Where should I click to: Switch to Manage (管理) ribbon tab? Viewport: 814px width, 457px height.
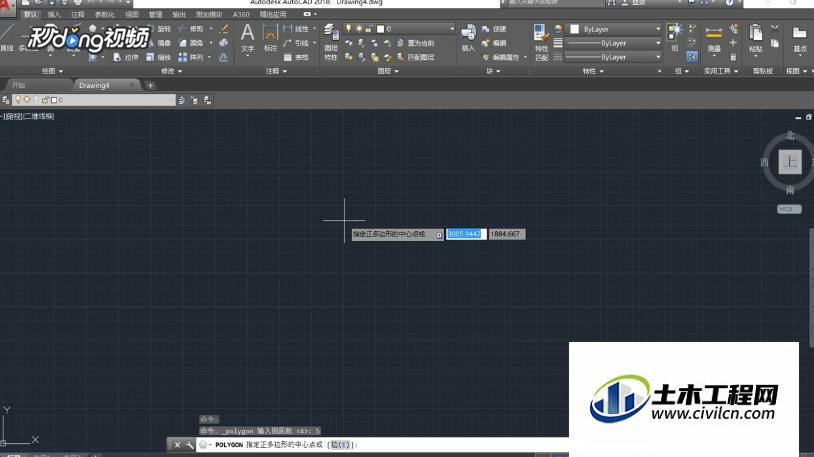click(x=155, y=15)
